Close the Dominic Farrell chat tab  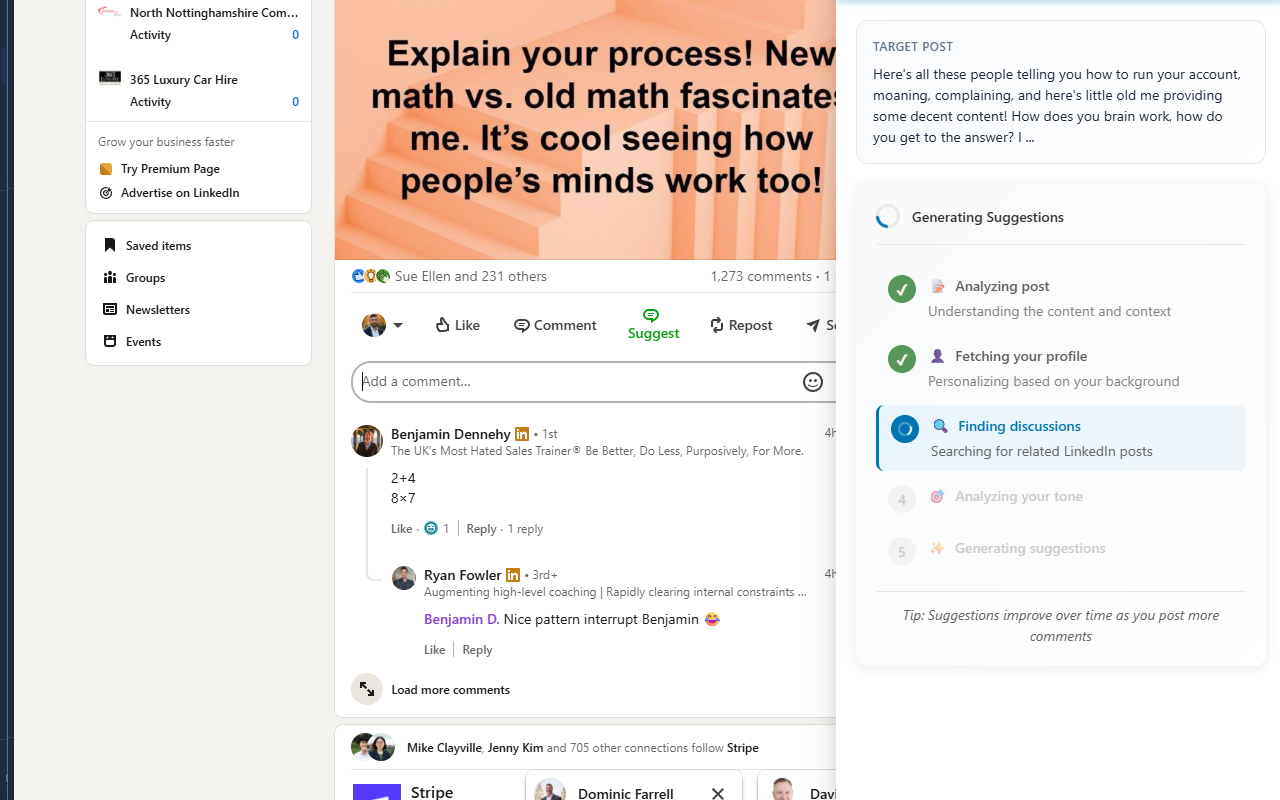pyautogui.click(x=717, y=794)
